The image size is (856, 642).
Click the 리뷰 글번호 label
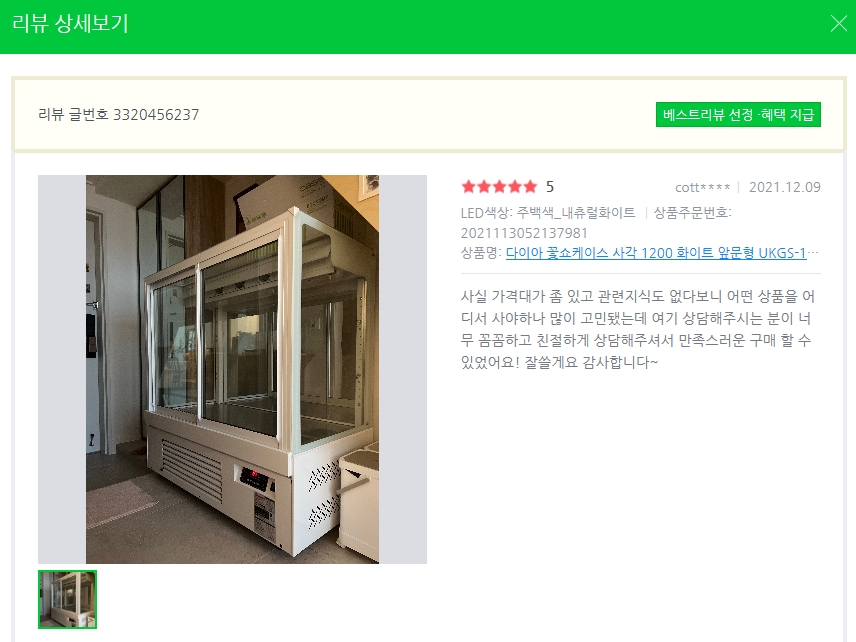click(73, 115)
